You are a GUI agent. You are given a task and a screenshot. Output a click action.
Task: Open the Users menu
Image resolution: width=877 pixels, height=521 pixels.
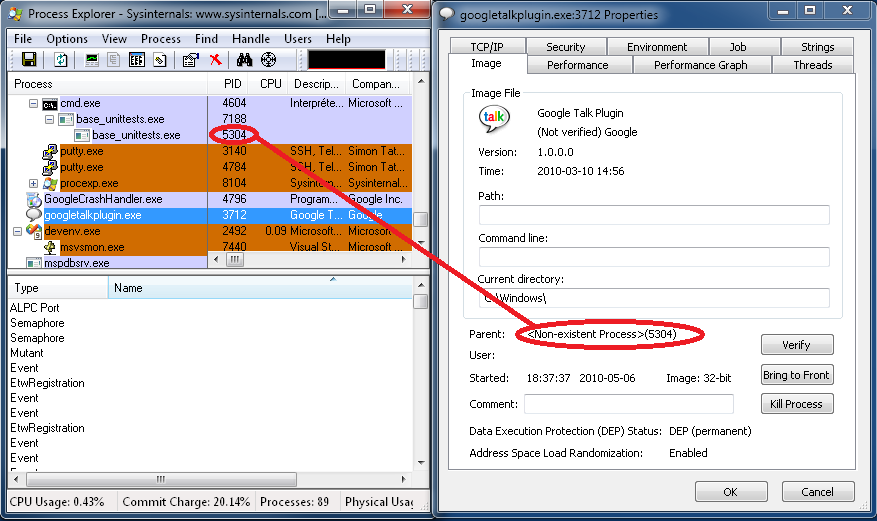(298, 39)
